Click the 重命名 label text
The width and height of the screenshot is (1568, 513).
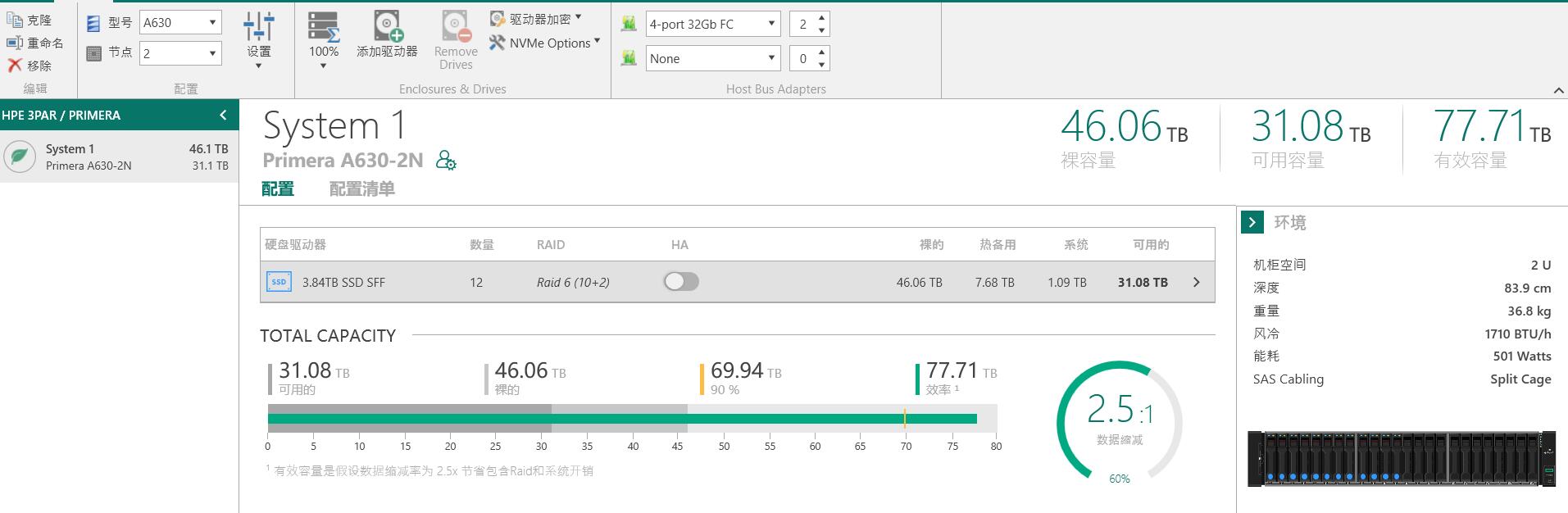45,43
